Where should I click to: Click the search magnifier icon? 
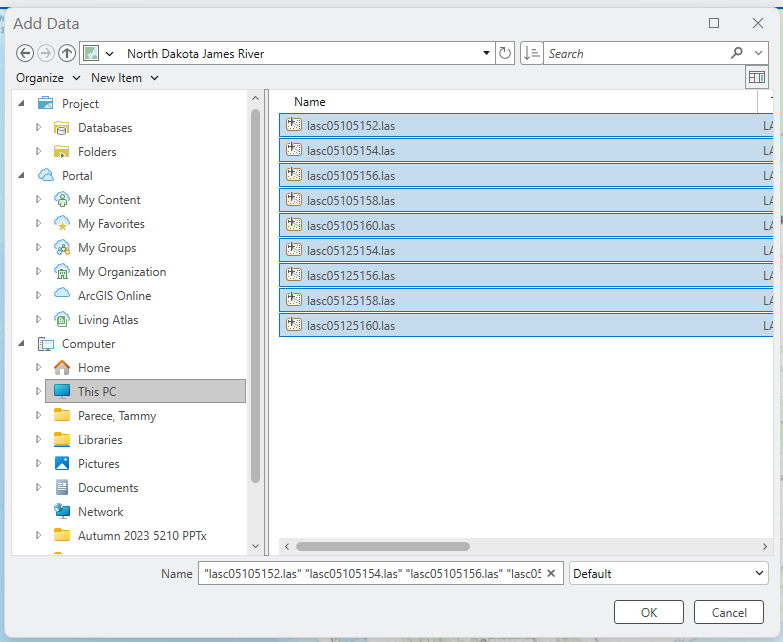[x=737, y=52]
